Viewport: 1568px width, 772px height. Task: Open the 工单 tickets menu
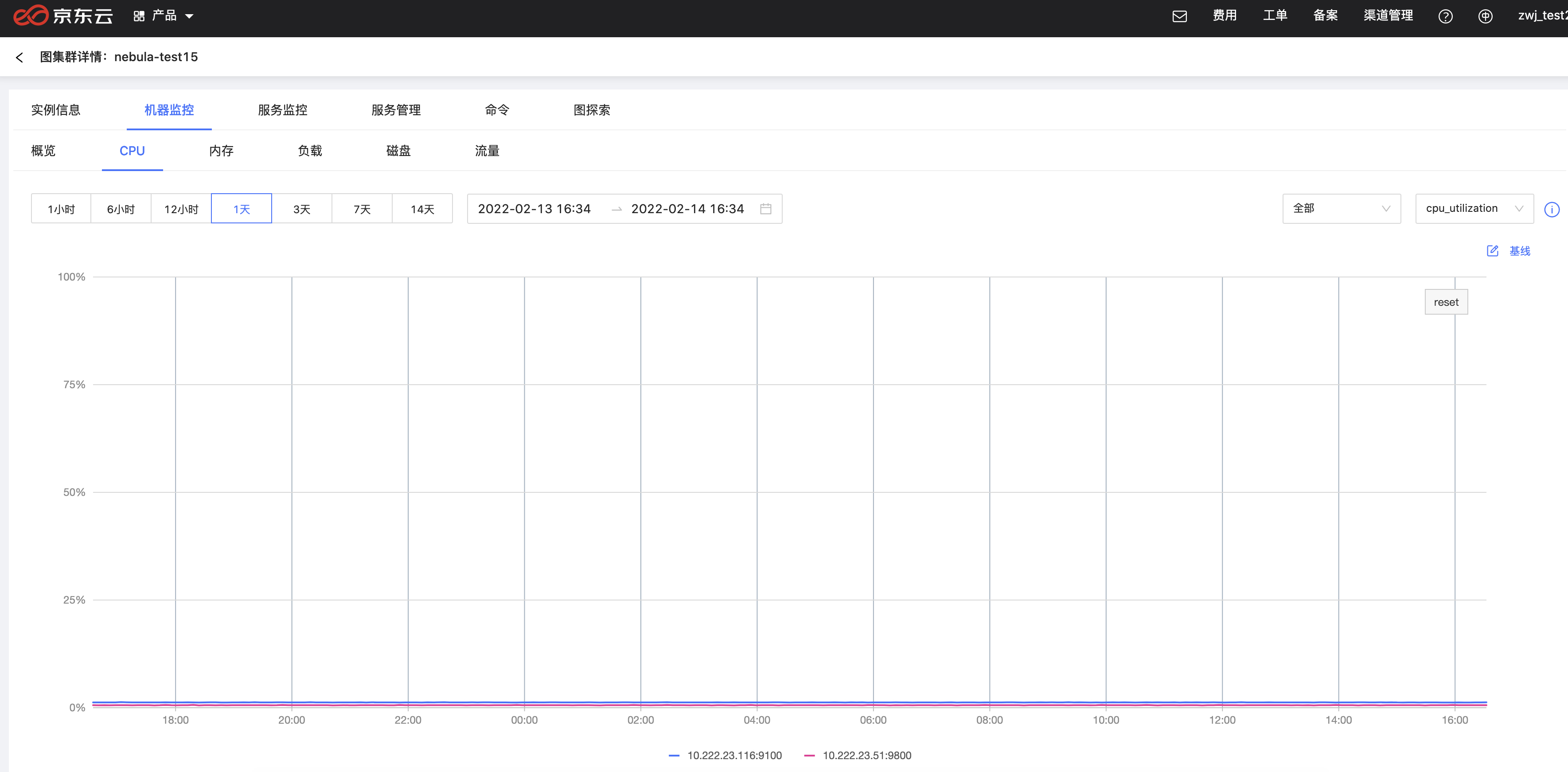(x=1275, y=15)
